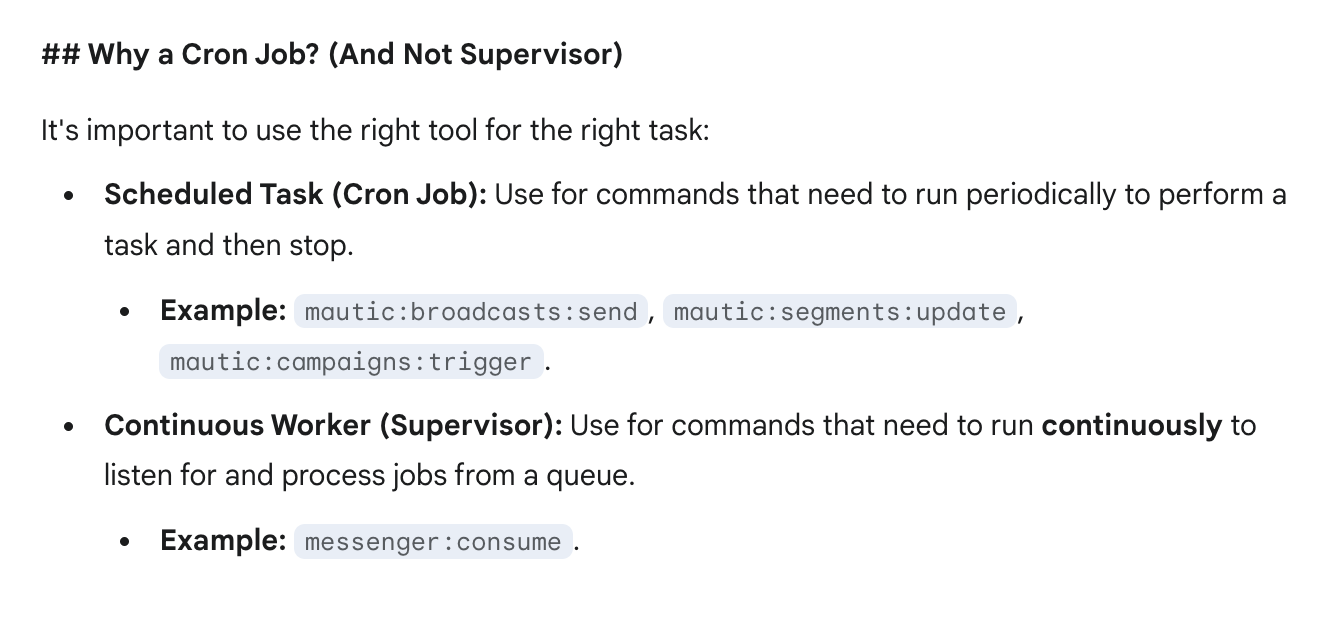Viewport: 1342px width, 638px height.
Task: Click the line "task and then stop."
Action: [228, 245]
